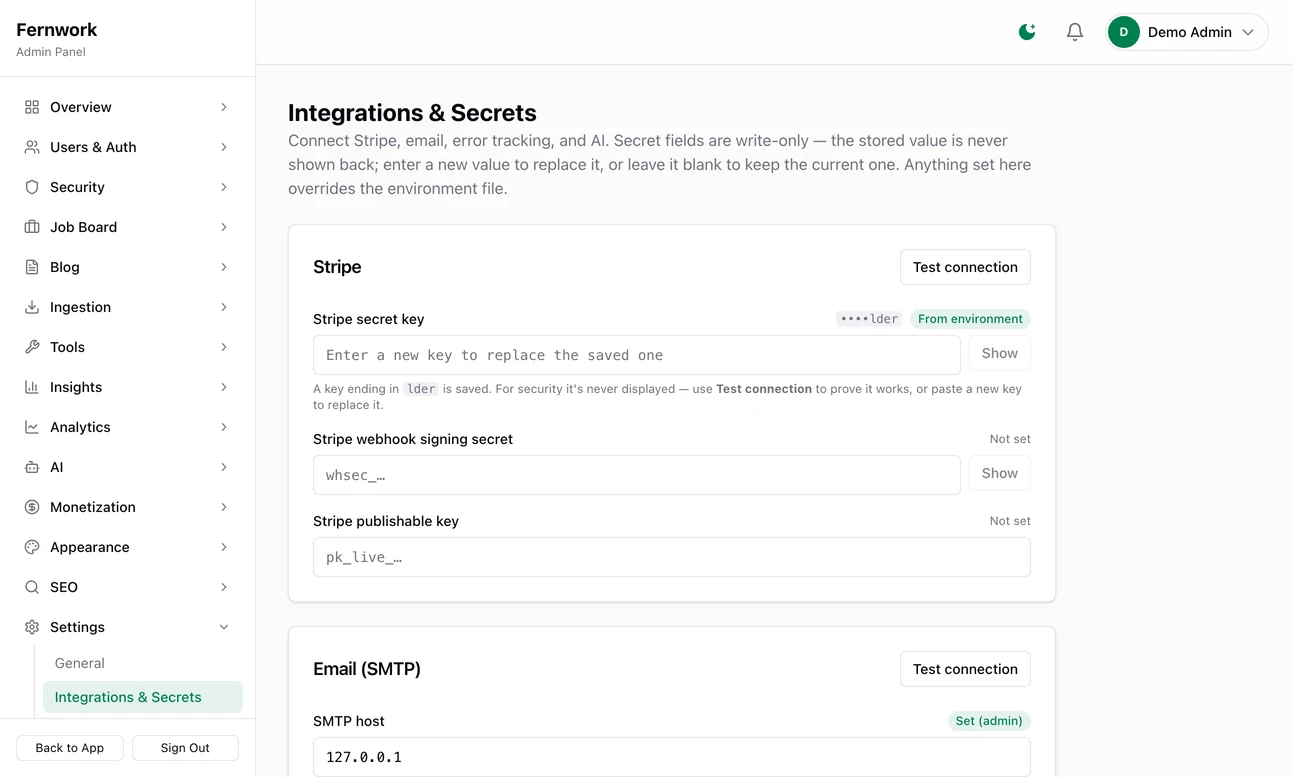1293x777 pixels.
Task: Click the Tools wrench icon
Action: click(x=32, y=347)
